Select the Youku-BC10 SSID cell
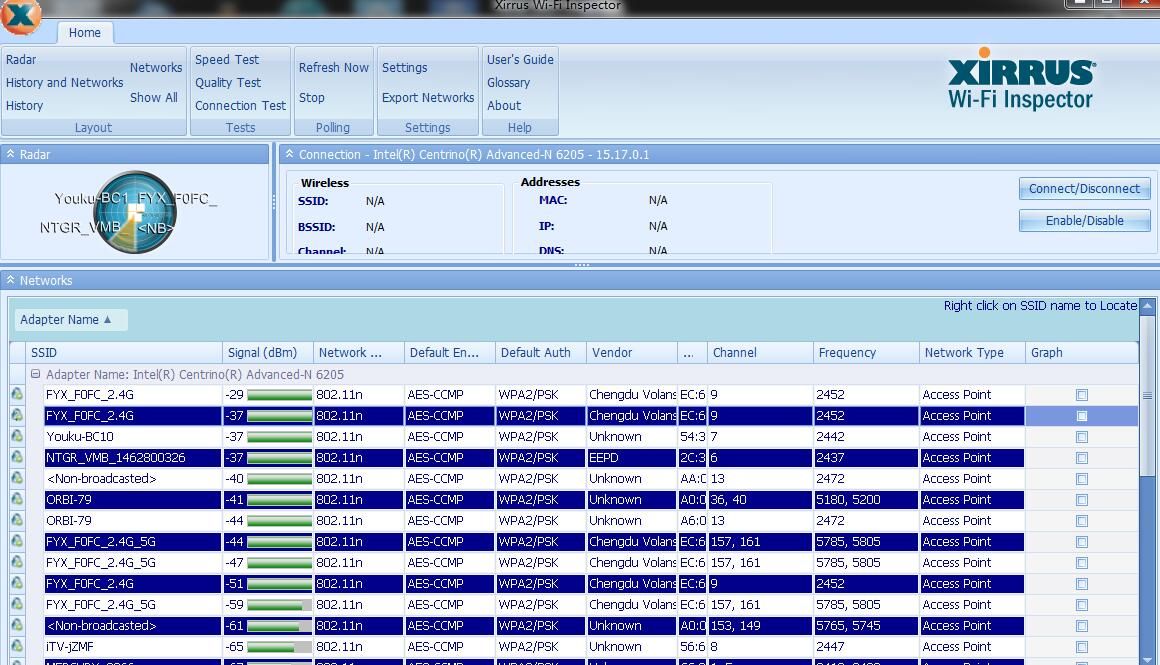1160x665 pixels. click(132, 437)
